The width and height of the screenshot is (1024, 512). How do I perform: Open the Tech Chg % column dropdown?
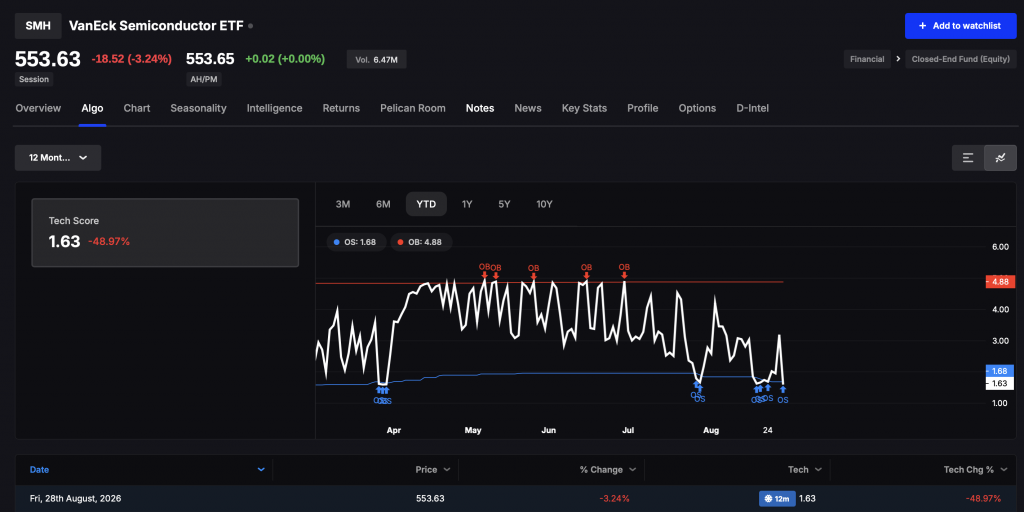click(1002, 470)
